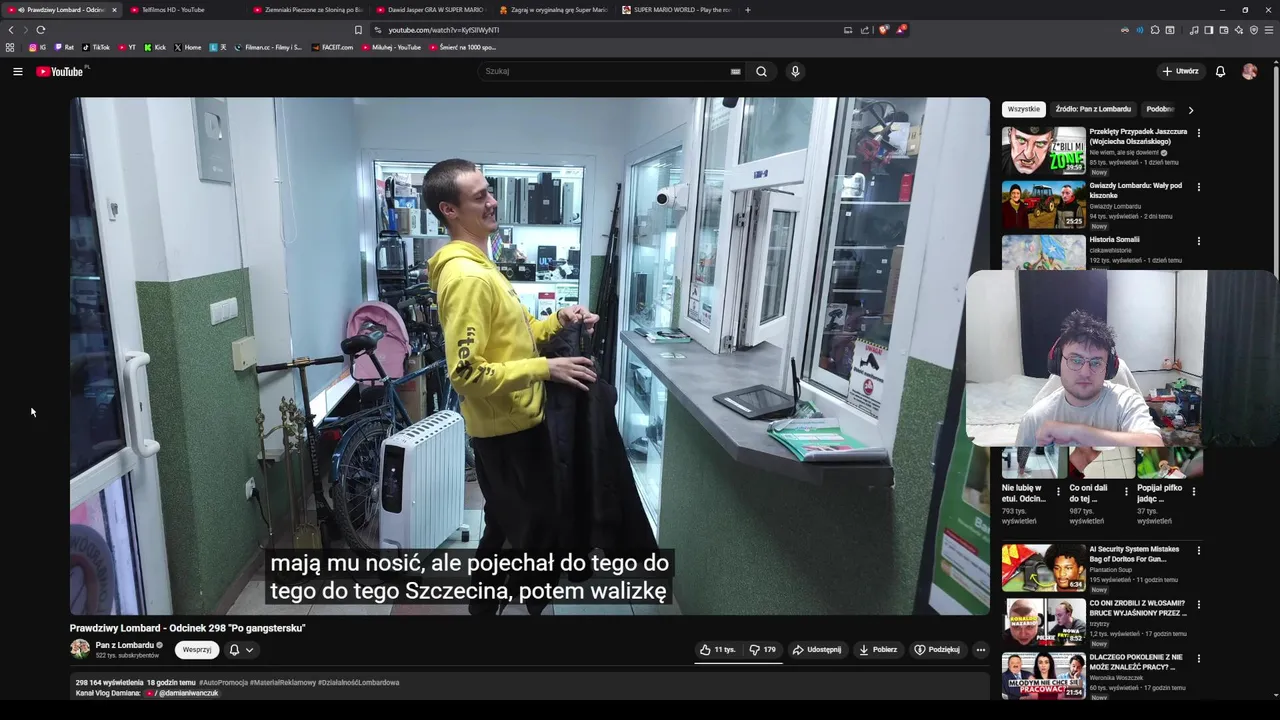Open options for DLACZEGO POKOLENIE Z video

coord(1199,658)
